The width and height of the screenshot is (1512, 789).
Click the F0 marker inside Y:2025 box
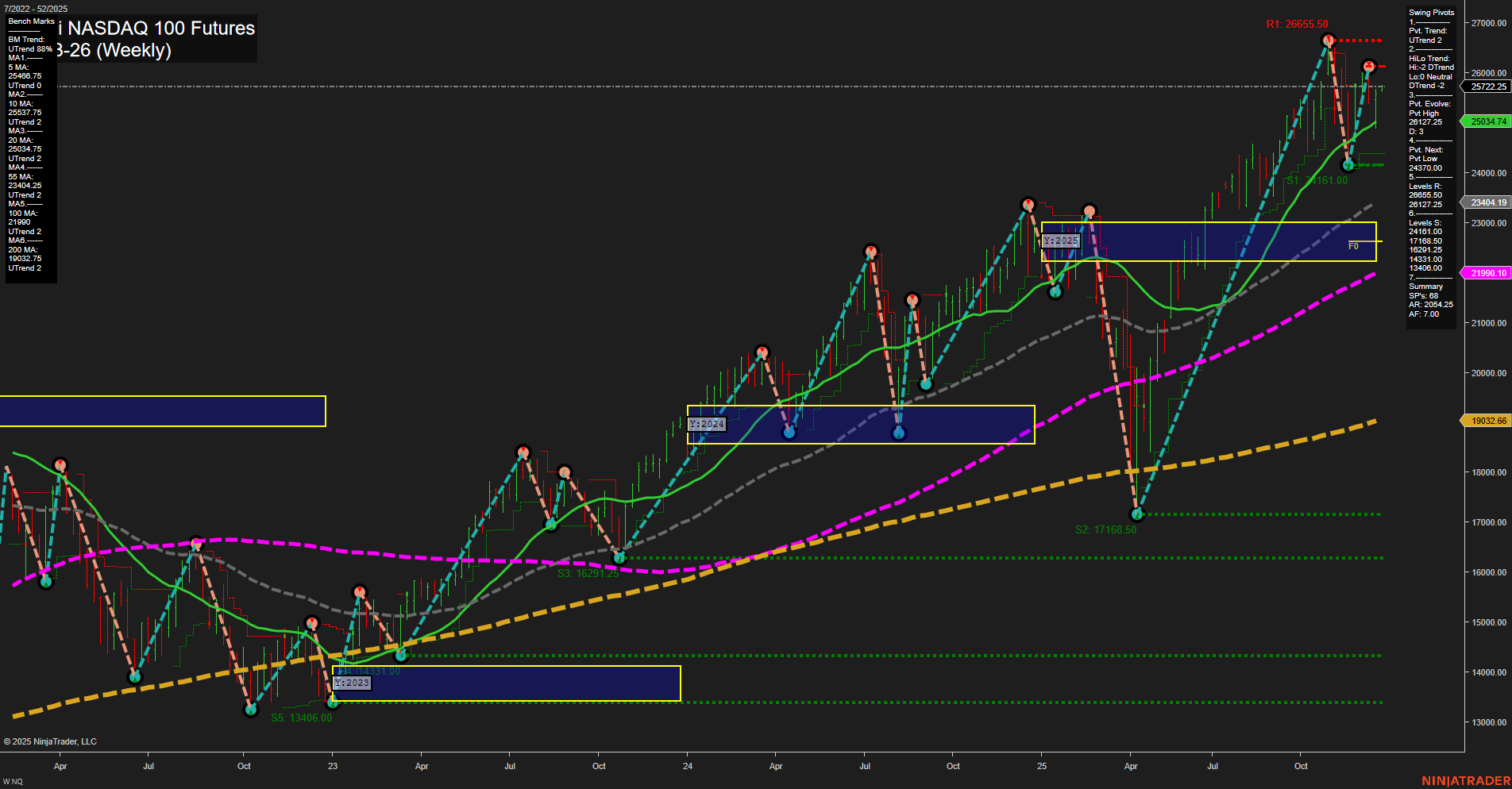[x=1352, y=247]
